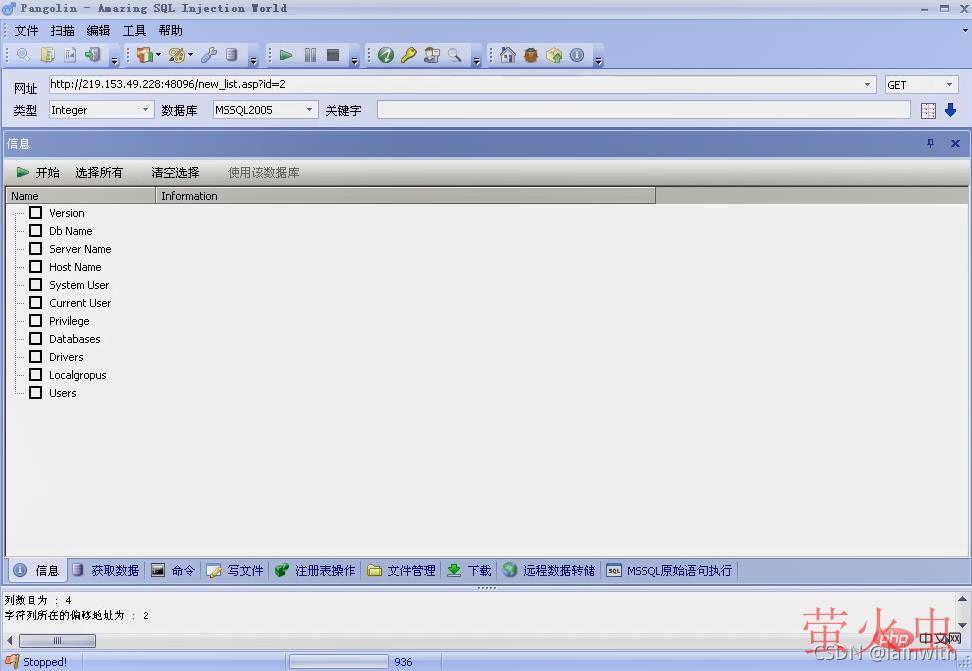This screenshot has width=972, height=671.
Task: Open the MSSQL2005 database dropdown
Action: click(310, 110)
